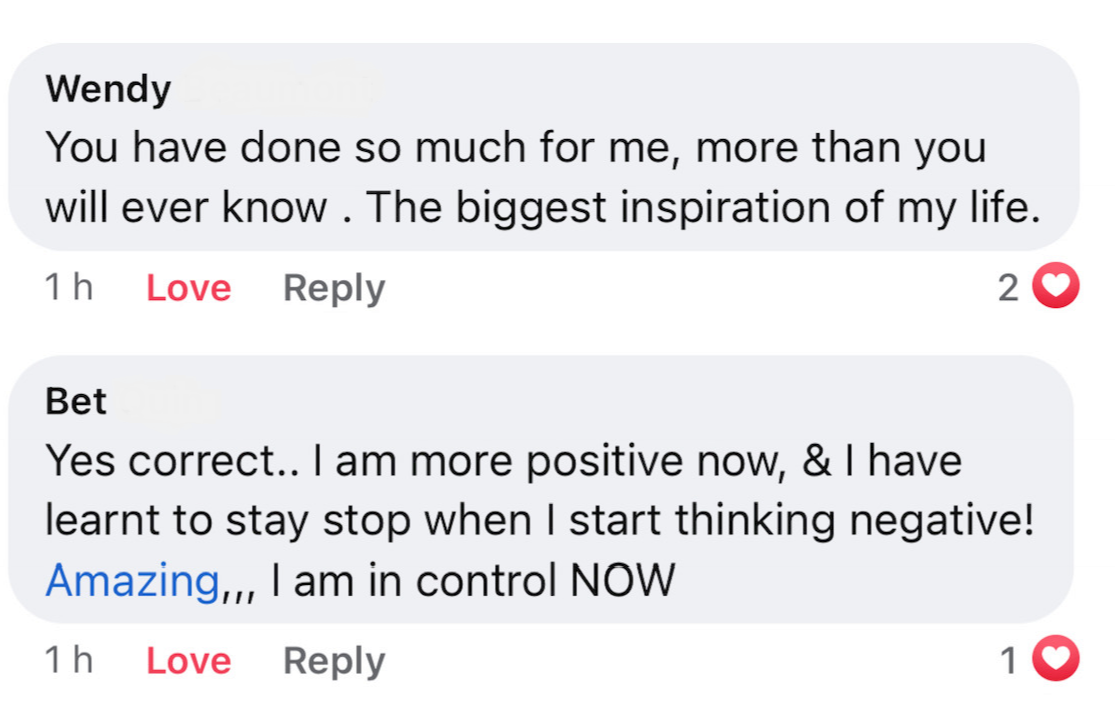1115x712 pixels.
Task: Click the words 'will ever know' in Wendy's comment
Action: click(186, 207)
